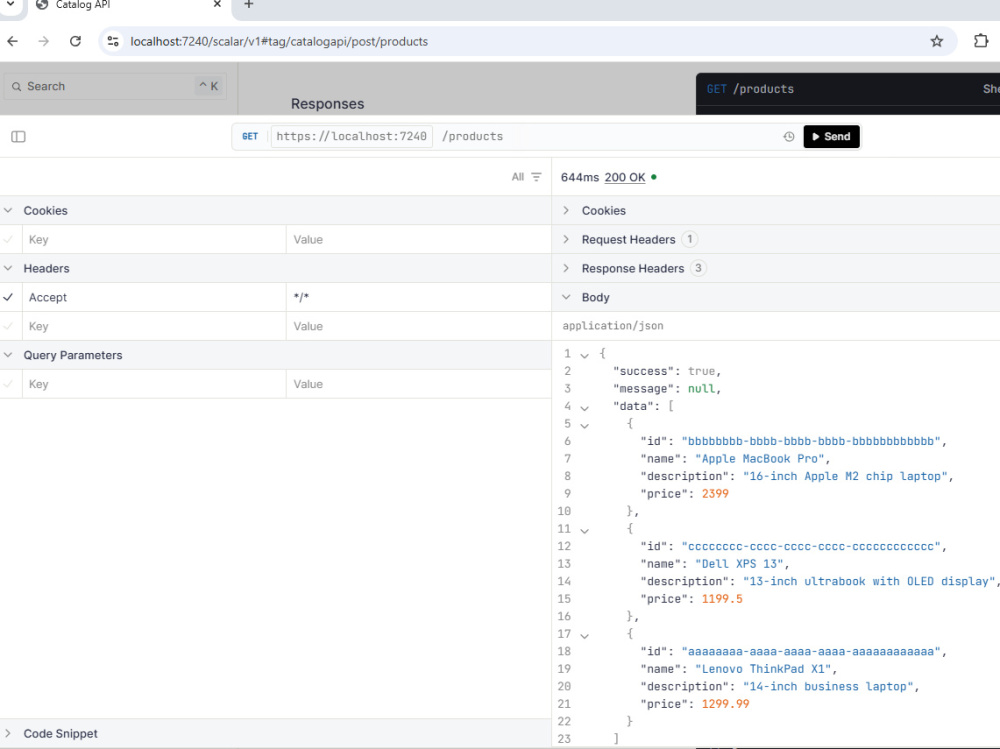Close the Catalog API tab
The height and width of the screenshot is (749, 1000).
(x=217, y=4)
